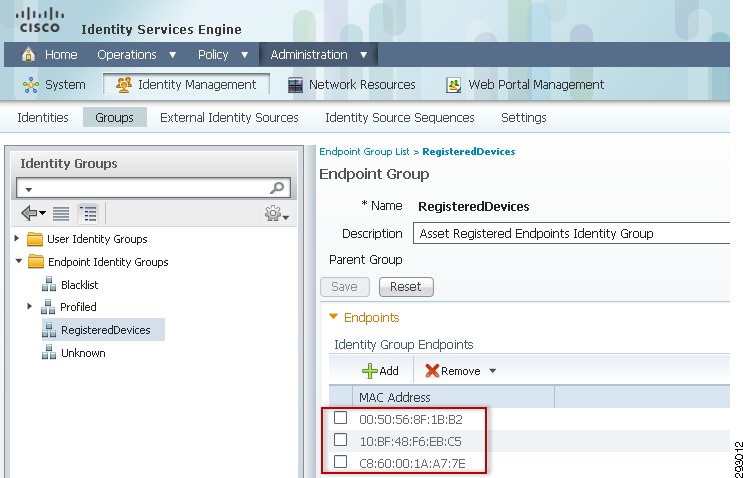Switch to the Groups tab
The image size is (743, 478).
click(114, 117)
